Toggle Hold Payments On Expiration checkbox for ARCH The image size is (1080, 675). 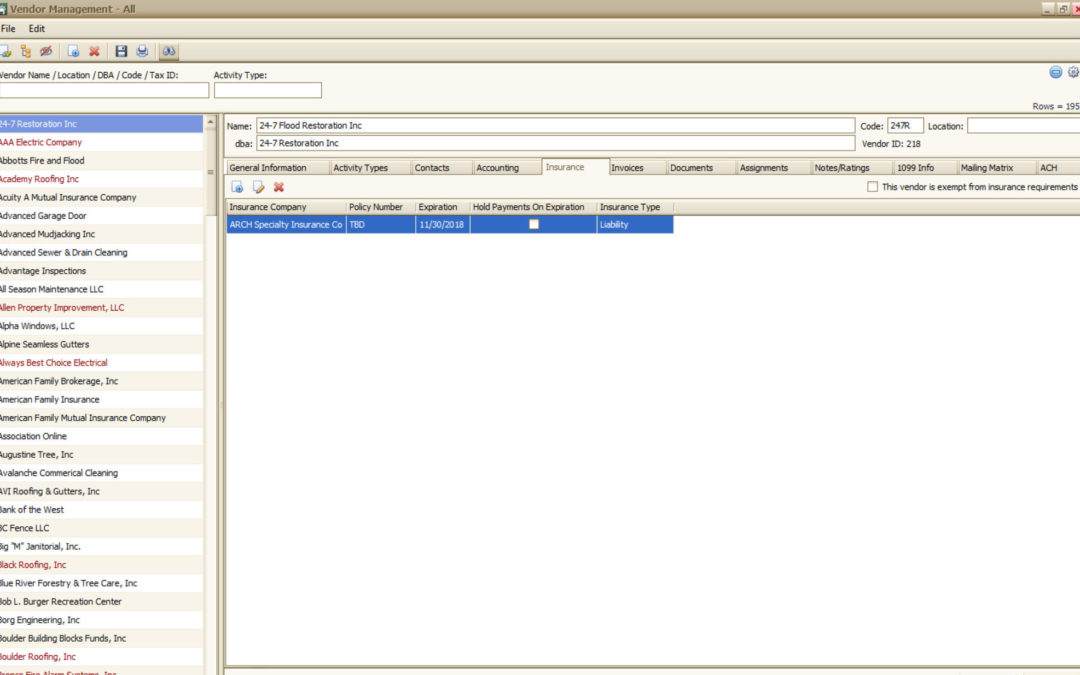534,225
